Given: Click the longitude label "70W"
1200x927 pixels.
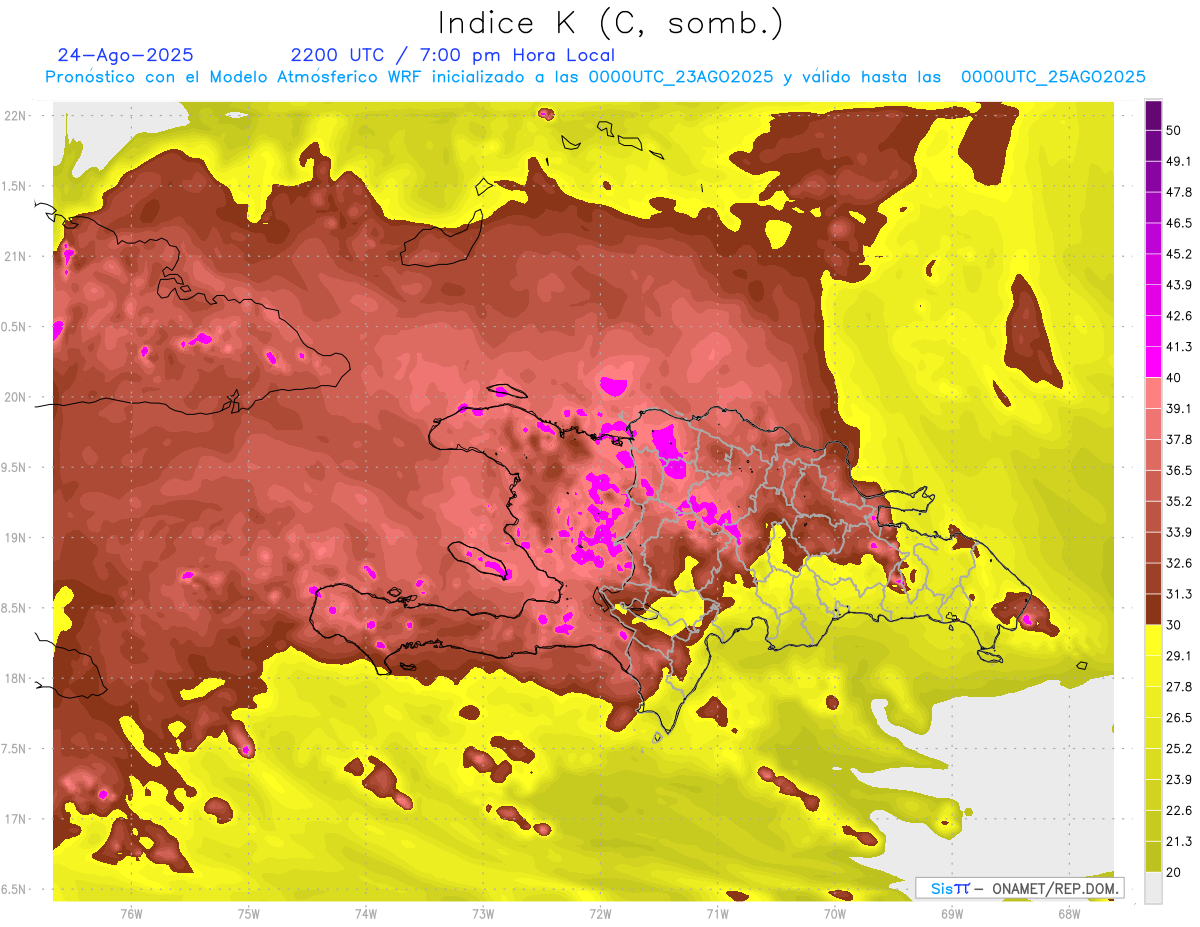Looking at the screenshot, I should (835, 914).
